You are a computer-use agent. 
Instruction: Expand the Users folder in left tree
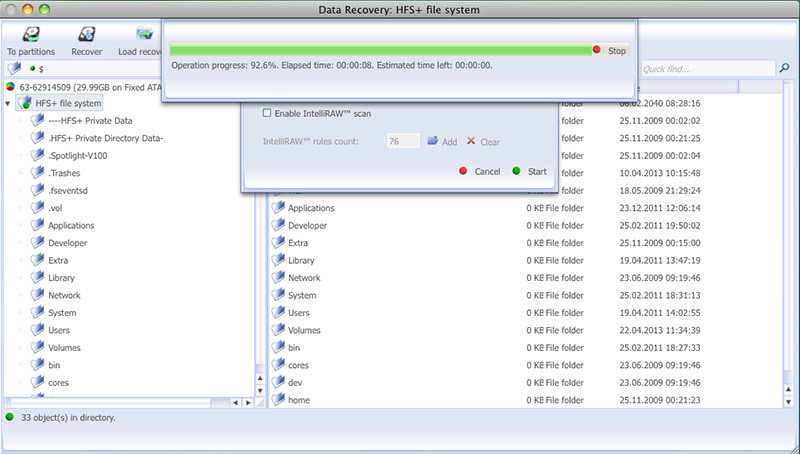[21, 331]
